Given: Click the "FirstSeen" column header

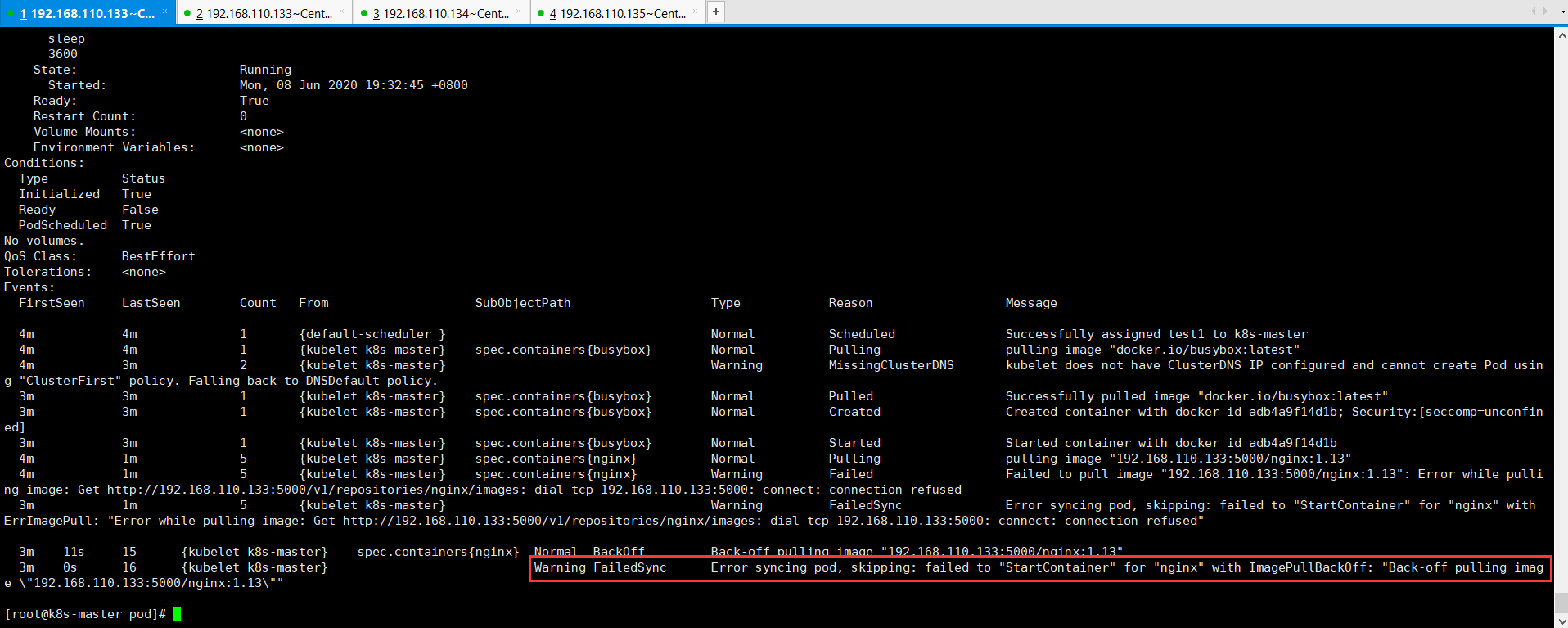Looking at the screenshot, I should pos(52,303).
